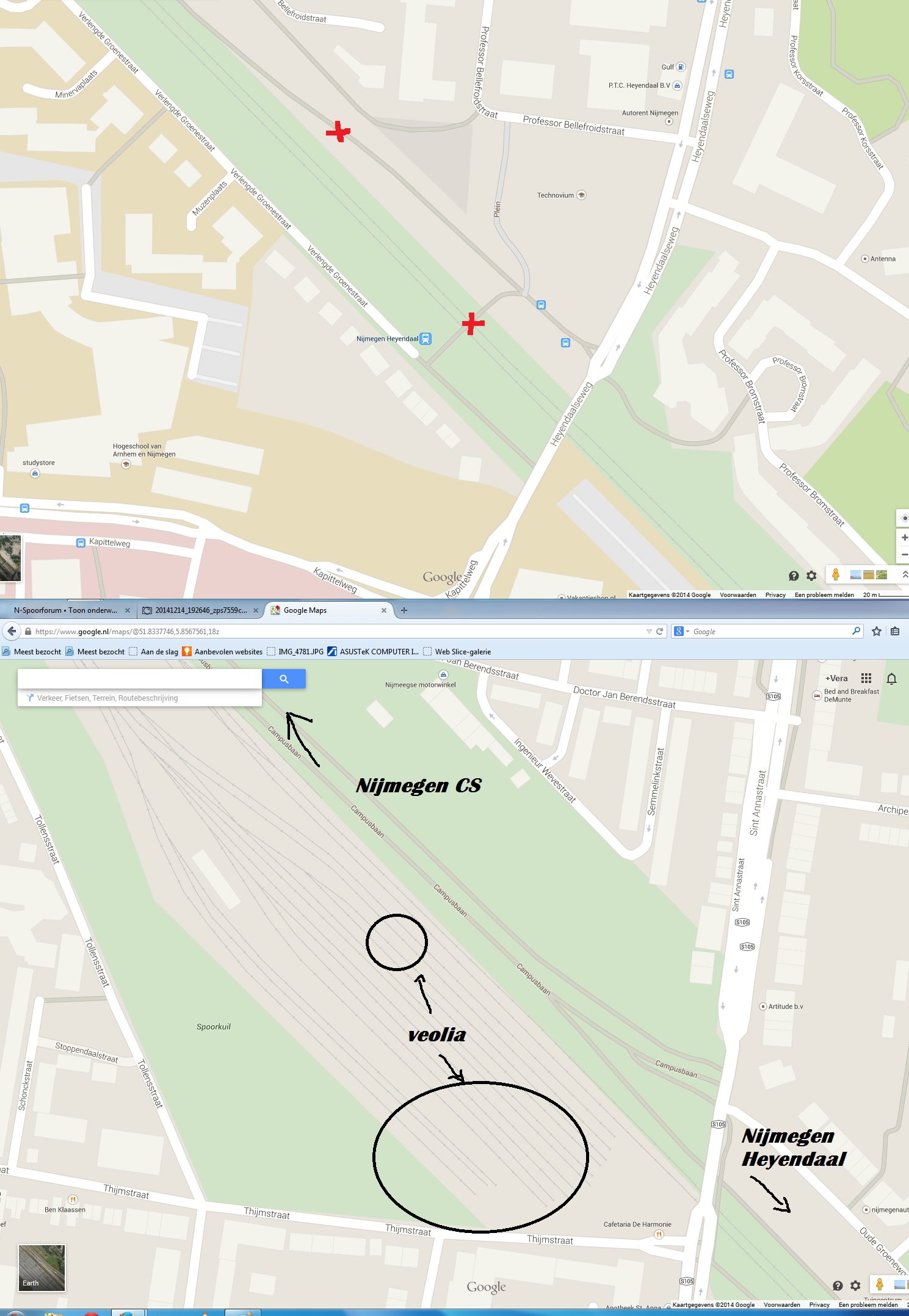Click the magnifier in Firefox's Google search box
This screenshot has width=909, height=1316.
tap(856, 631)
